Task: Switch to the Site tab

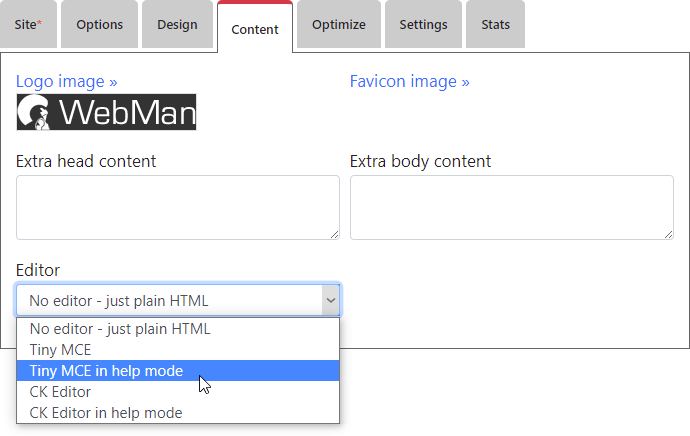Action: coord(29,24)
